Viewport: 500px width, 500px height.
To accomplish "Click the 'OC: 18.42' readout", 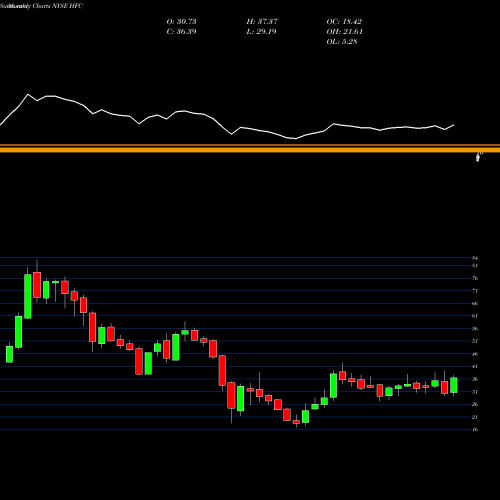I will click(344, 21).
